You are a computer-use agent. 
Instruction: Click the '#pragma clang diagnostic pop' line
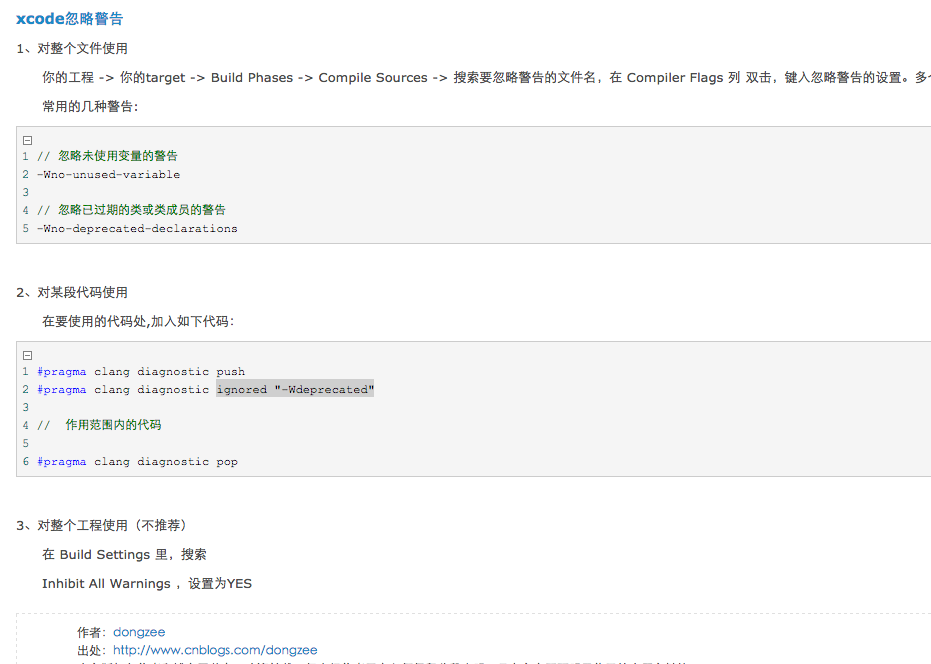(138, 462)
